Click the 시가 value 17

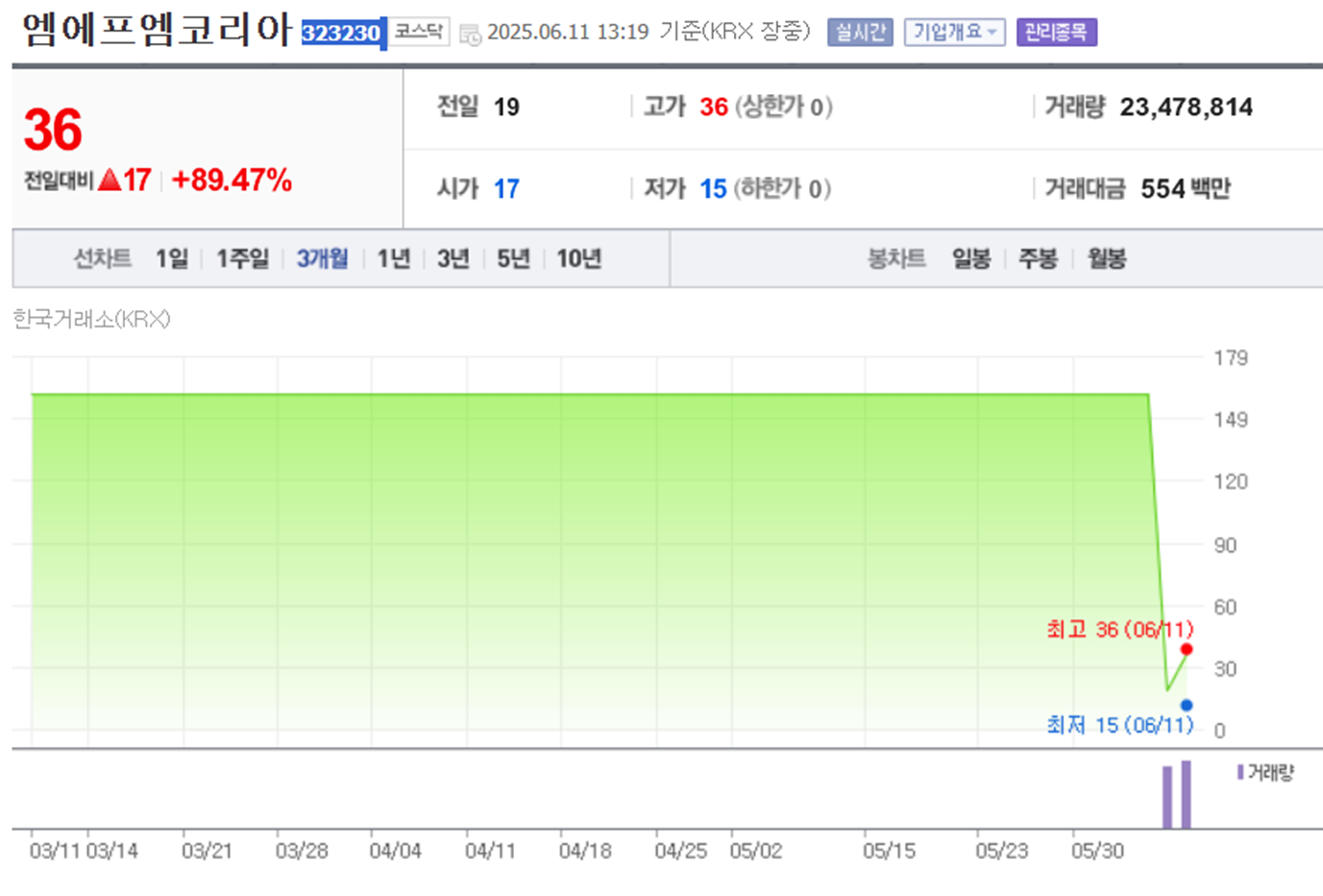(x=506, y=189)
